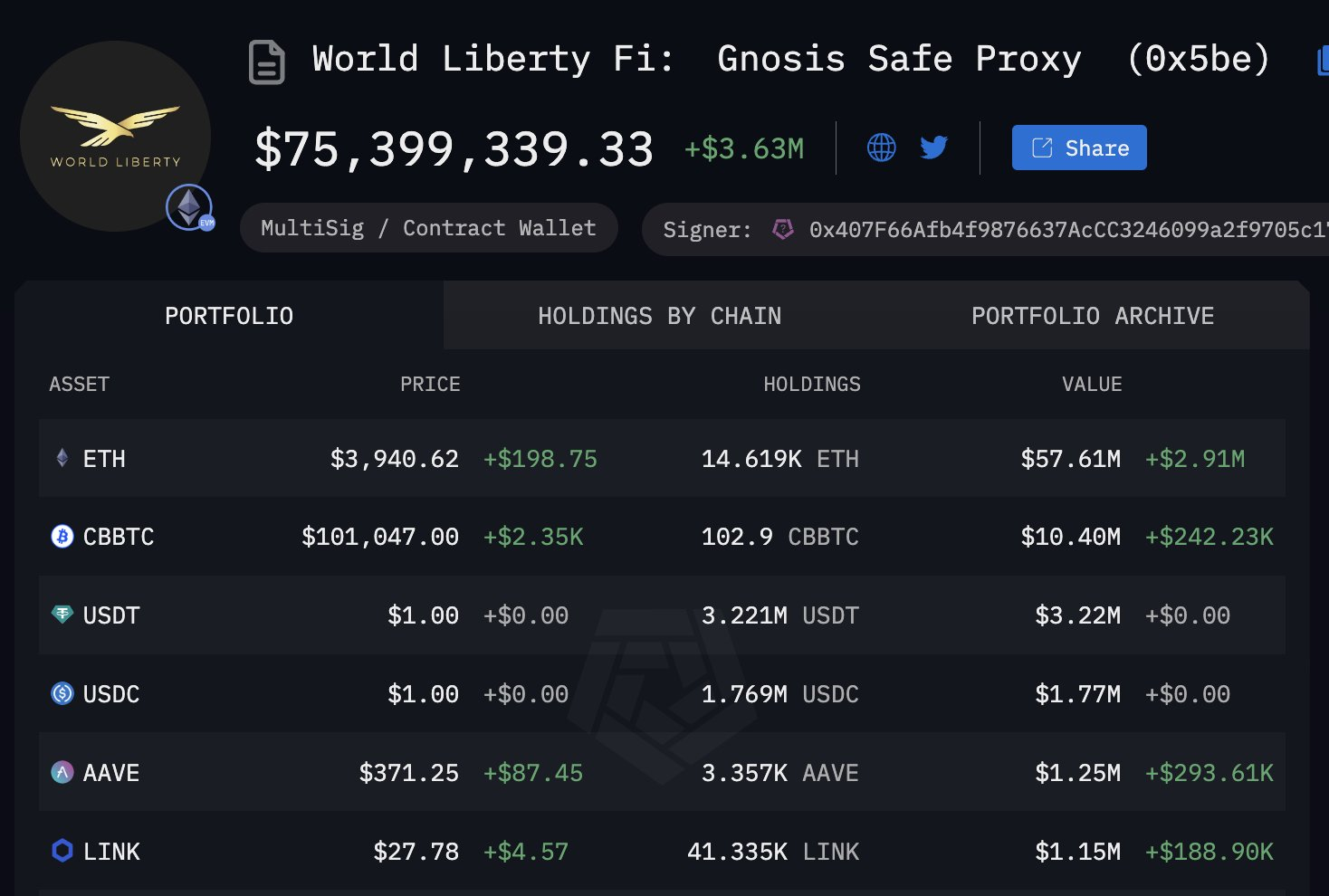Open the Portfolio Archive tab
This screenshot has height=896, width=1329.
1092,316
